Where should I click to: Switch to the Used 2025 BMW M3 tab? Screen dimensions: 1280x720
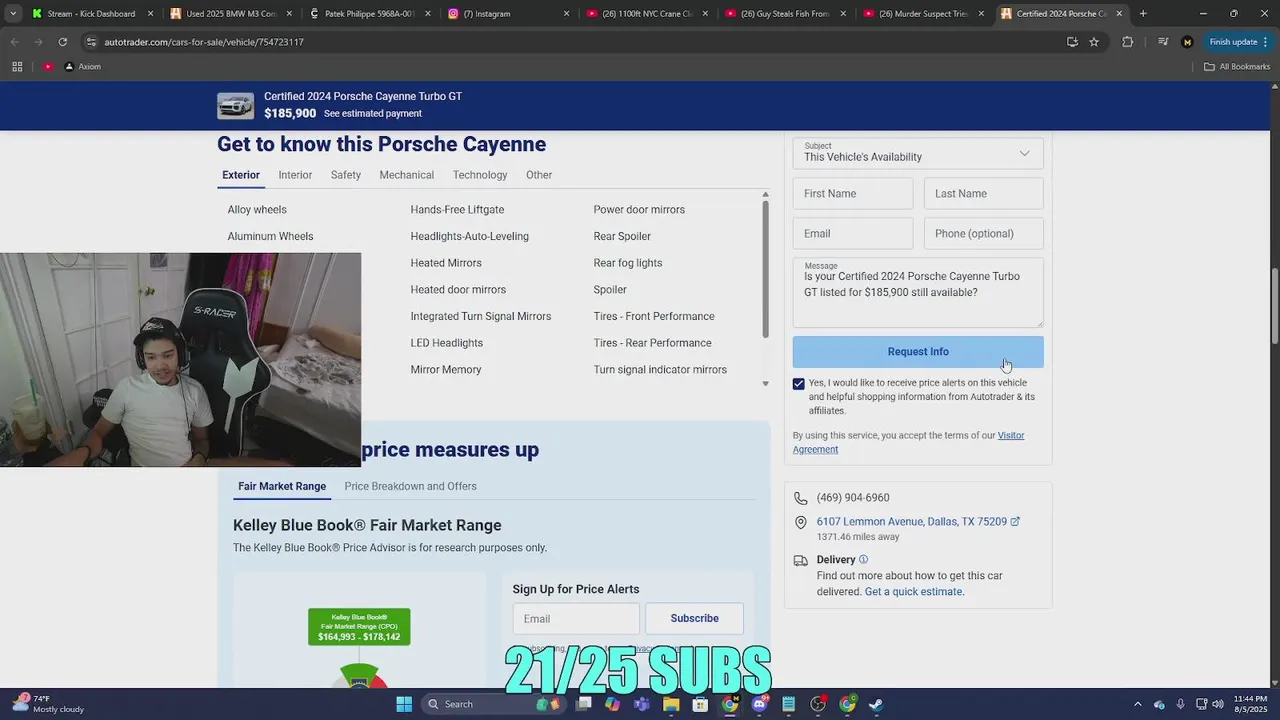[x=229, y=14]
